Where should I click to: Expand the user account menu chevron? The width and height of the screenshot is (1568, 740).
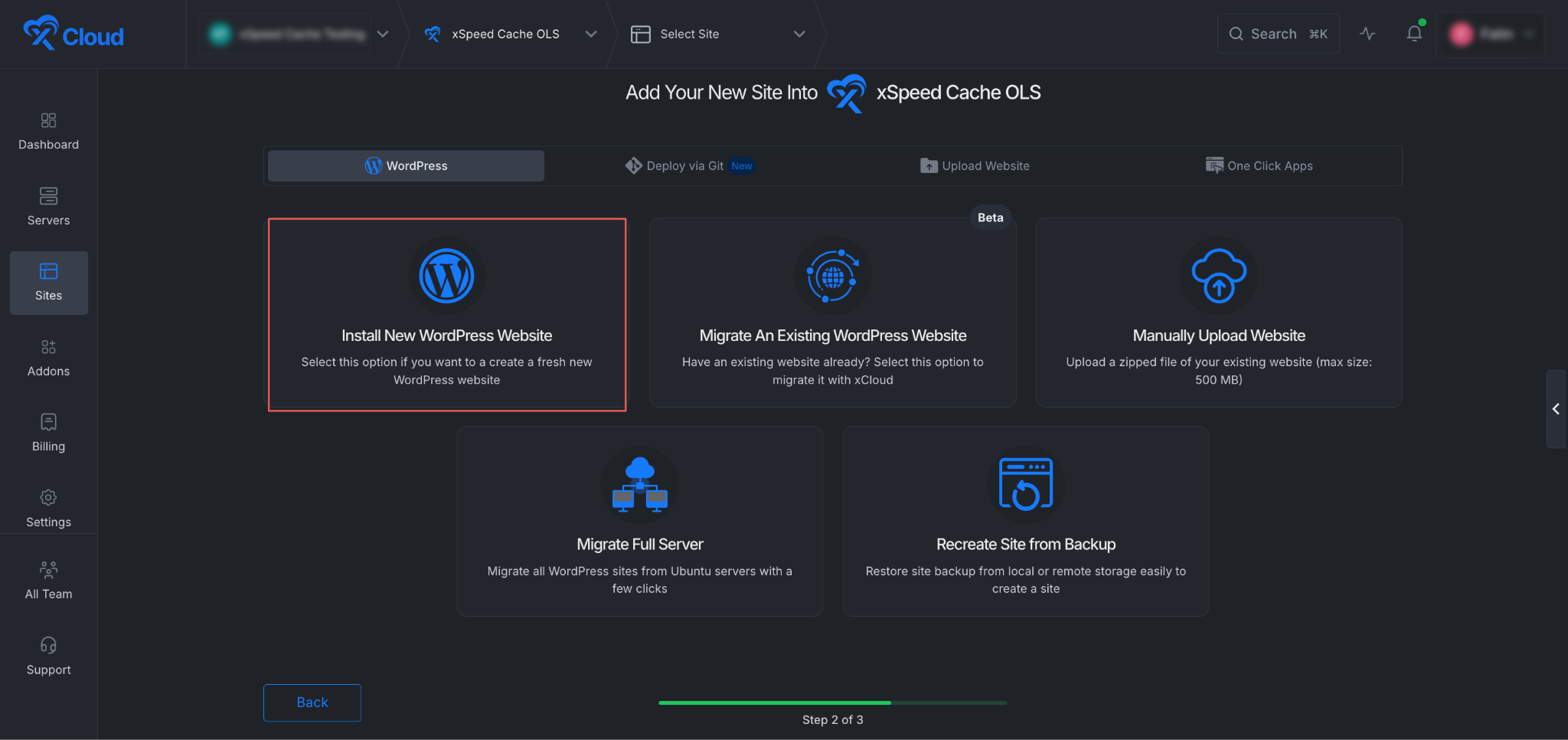point(1529,34)
